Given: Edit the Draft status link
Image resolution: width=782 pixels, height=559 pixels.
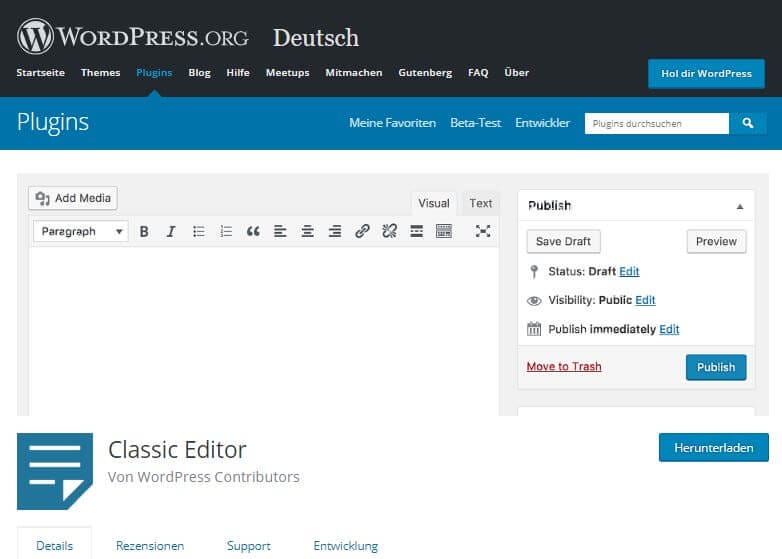Looking at the screenshot, I should tap(629, 271).
